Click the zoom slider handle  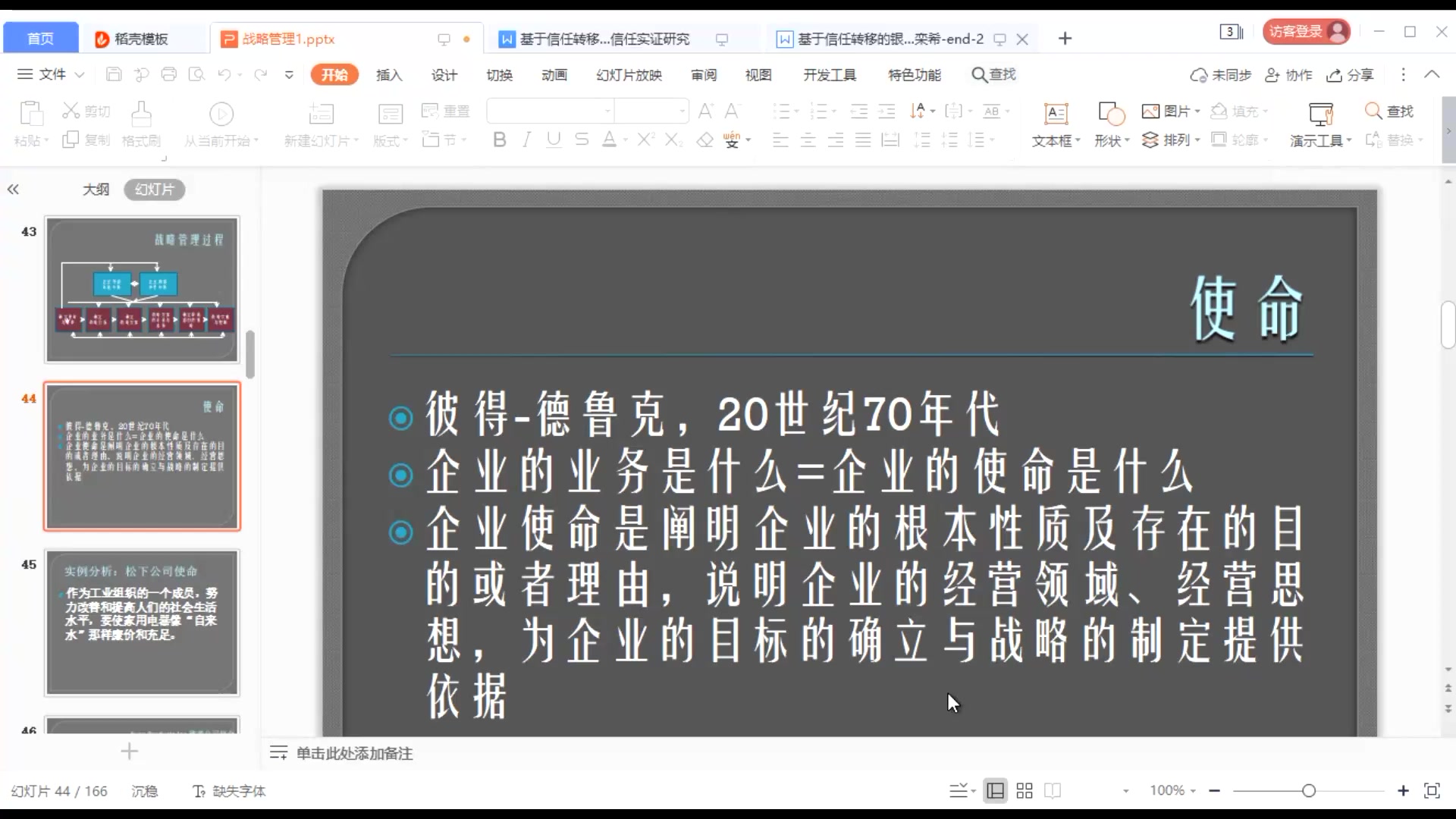point(1308,791)
